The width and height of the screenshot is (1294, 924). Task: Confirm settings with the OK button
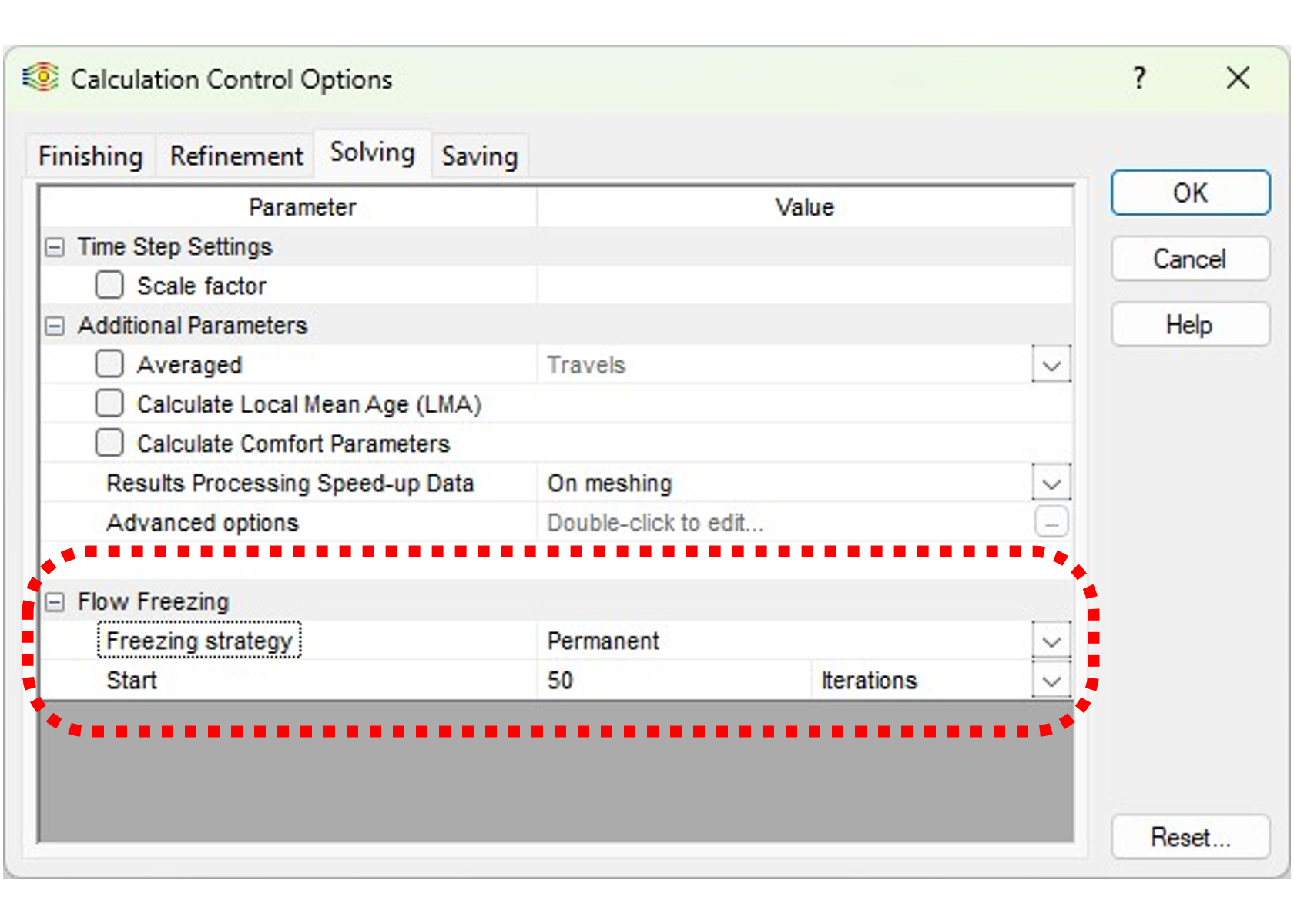coord(1190,192)
